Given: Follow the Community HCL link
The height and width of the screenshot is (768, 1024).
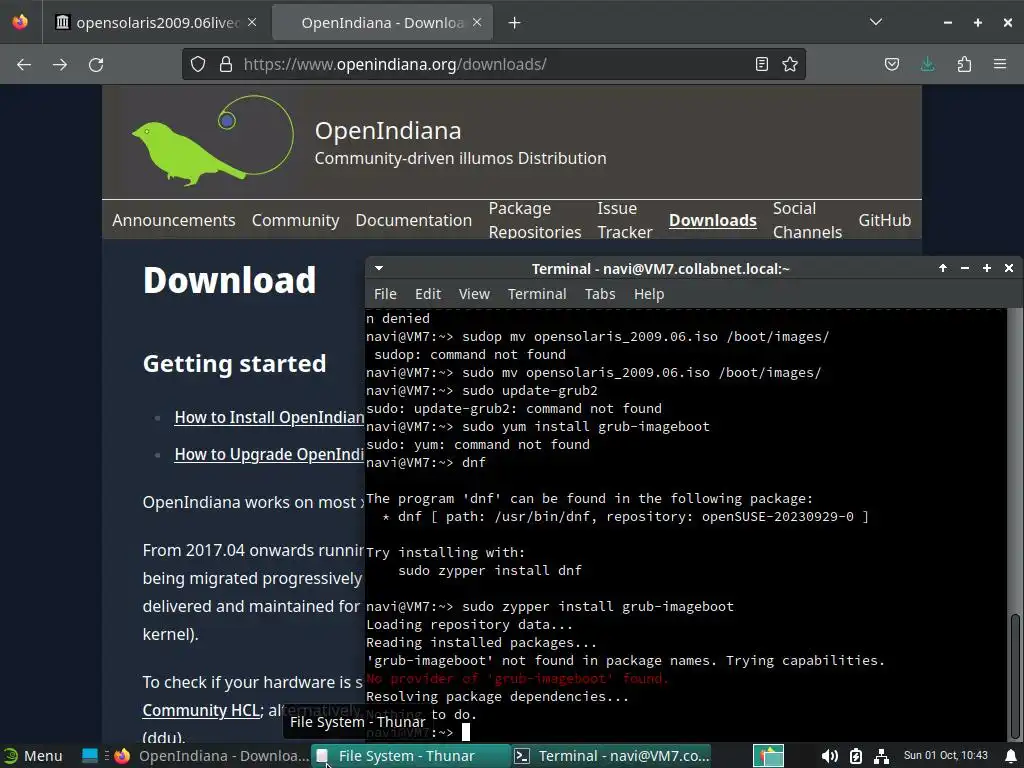Looking at the screenshot, I should pos(202,710).
